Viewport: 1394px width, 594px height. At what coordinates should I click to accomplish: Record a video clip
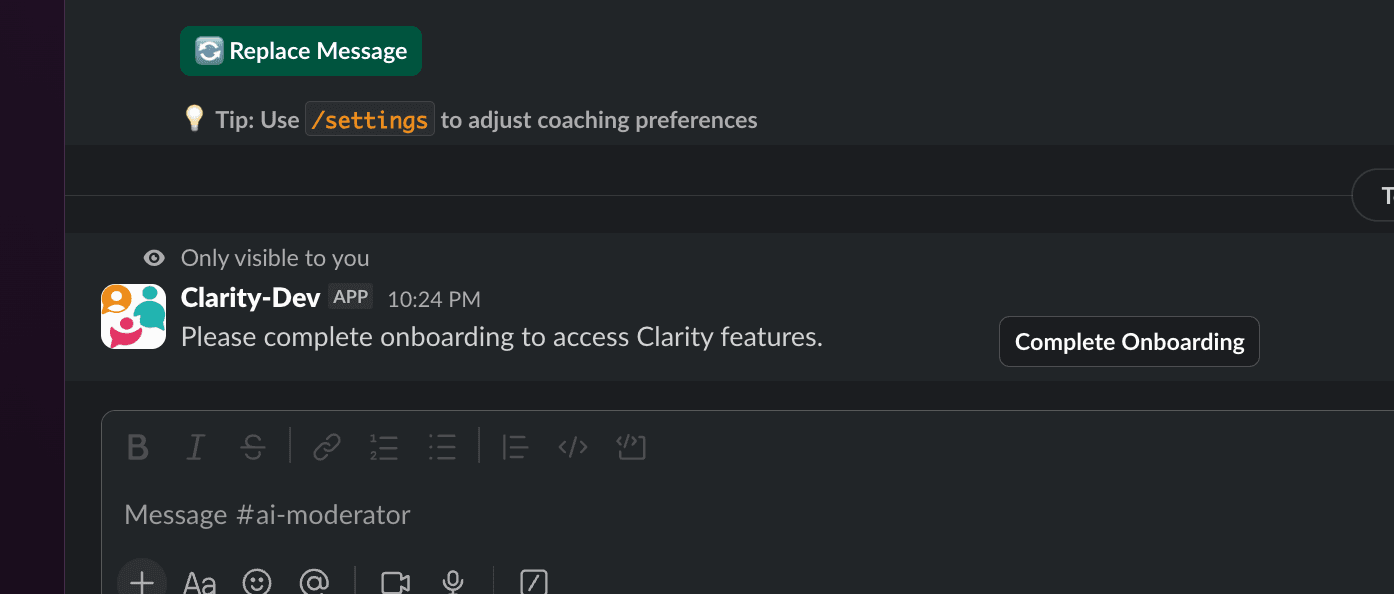click(x=394, y=581)
